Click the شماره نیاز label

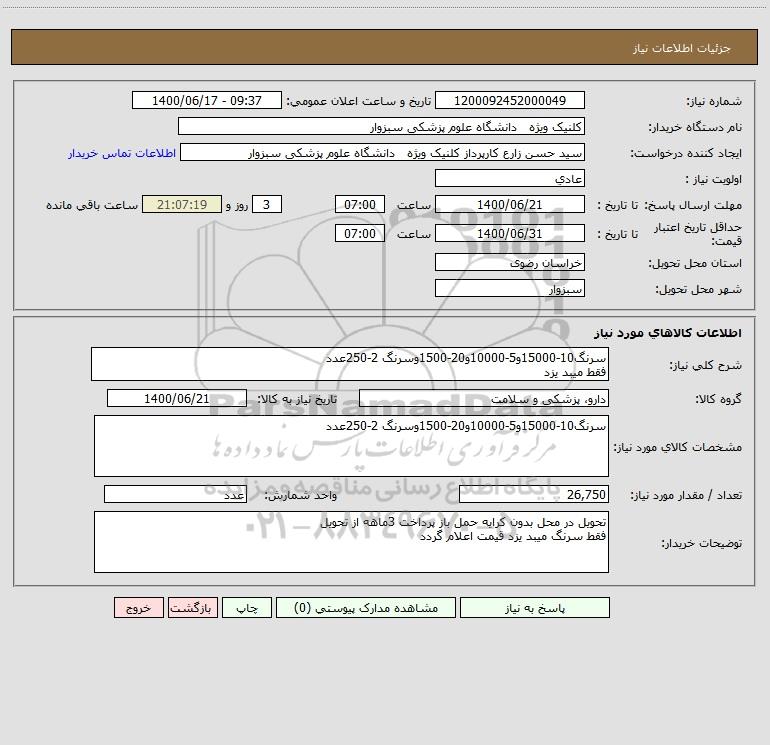click(714, 102)
